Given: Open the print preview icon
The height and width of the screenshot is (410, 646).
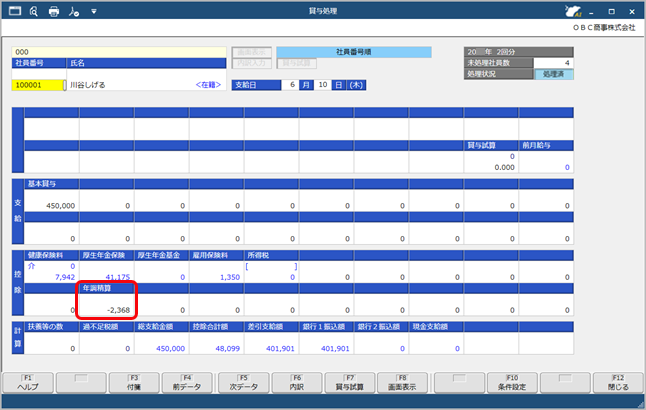Looking at the screenshot, I should click(34, 11).
